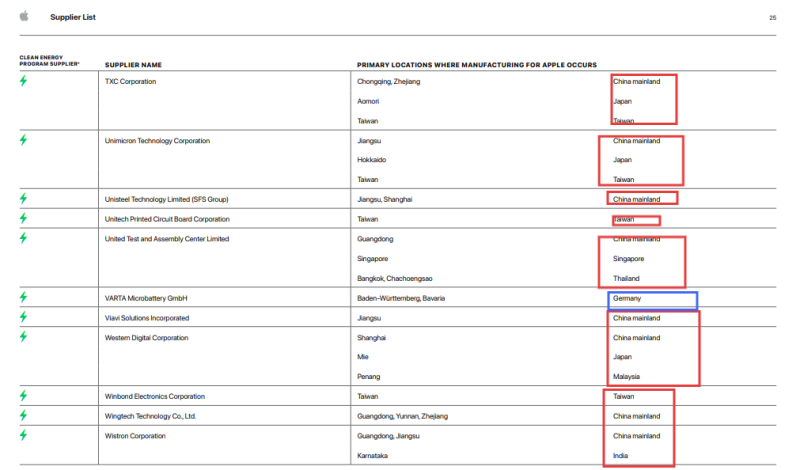Viewport: 800px width, 470px height.
Task: Click "China mainland" in the Viavi Solutions row
Action: coord(637,318)
